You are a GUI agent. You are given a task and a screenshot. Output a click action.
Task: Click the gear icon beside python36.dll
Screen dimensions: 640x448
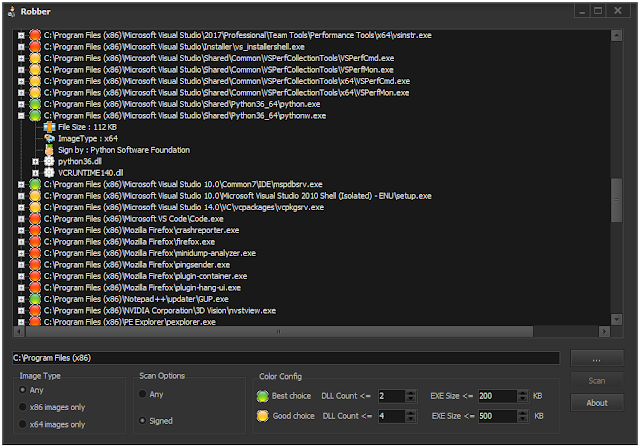tap(49, 161)
